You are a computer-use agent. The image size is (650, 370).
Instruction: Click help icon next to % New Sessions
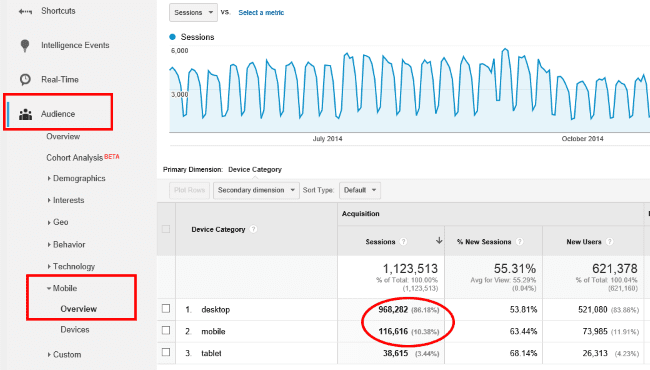coord(519,242)
